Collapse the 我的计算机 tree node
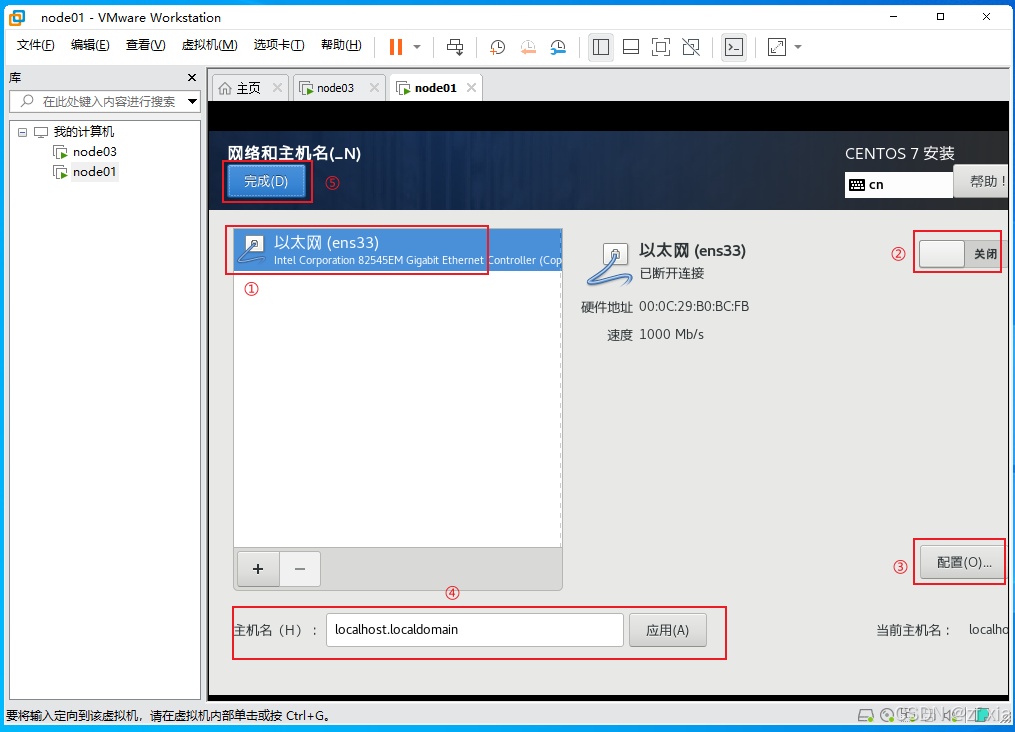This screenshot has width=1015, height=732. (x=22, y=132)
